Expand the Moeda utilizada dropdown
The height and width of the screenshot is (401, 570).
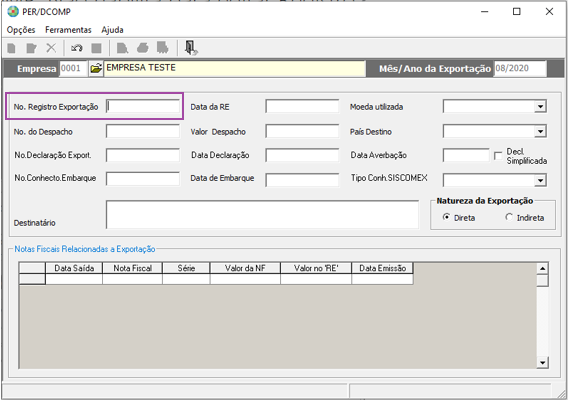pyautogui.click(x=540, y=107)
